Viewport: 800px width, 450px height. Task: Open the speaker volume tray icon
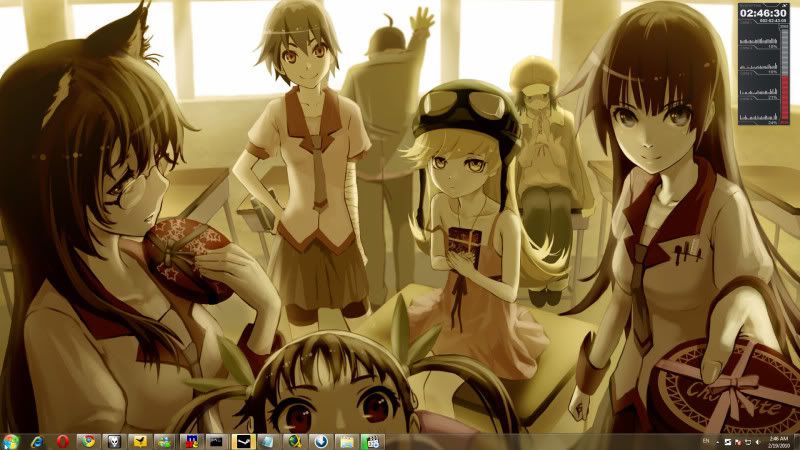(758, 442)
